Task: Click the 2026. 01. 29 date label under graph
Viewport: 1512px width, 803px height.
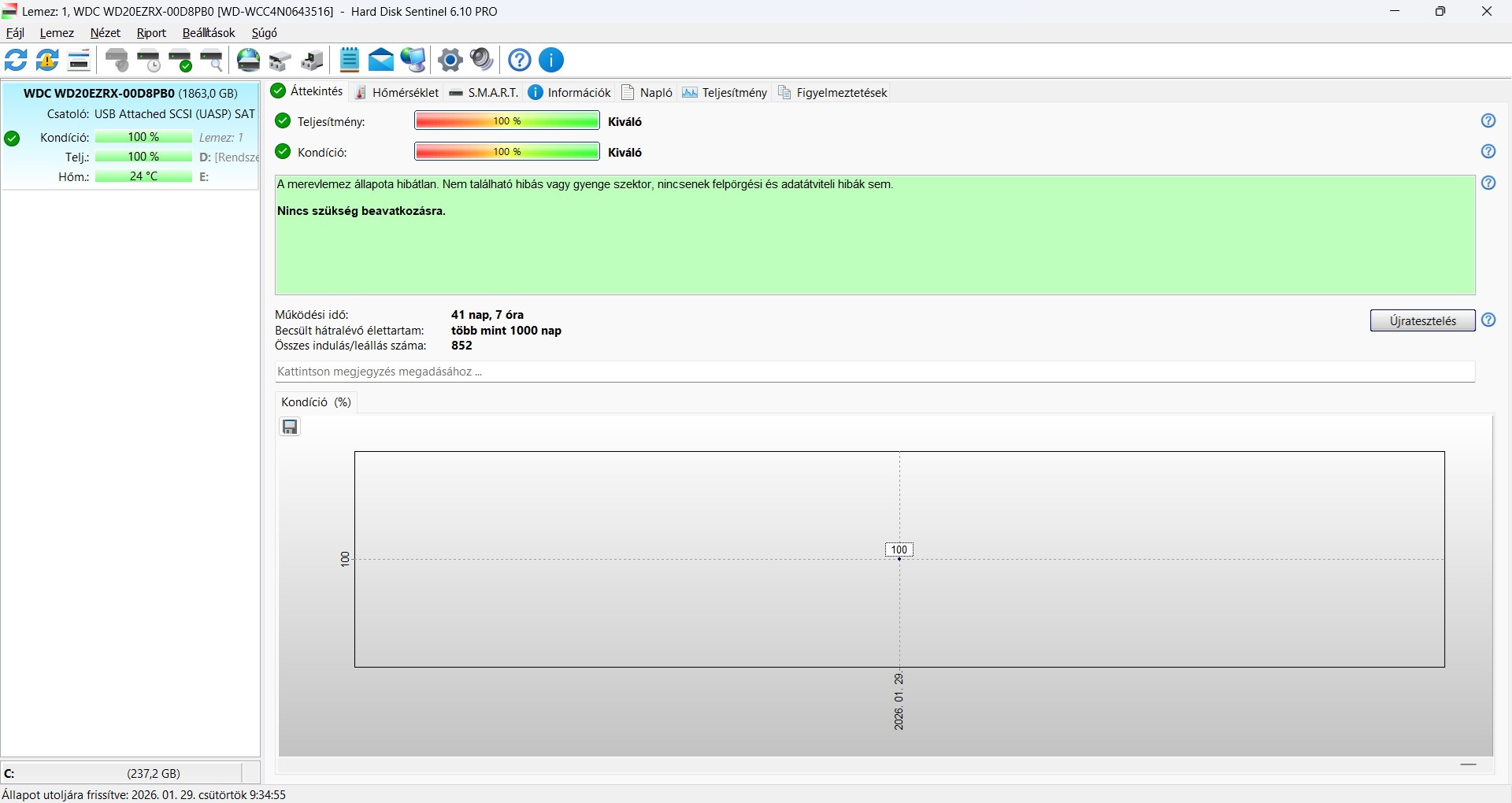Action: [x=899, y=701]
